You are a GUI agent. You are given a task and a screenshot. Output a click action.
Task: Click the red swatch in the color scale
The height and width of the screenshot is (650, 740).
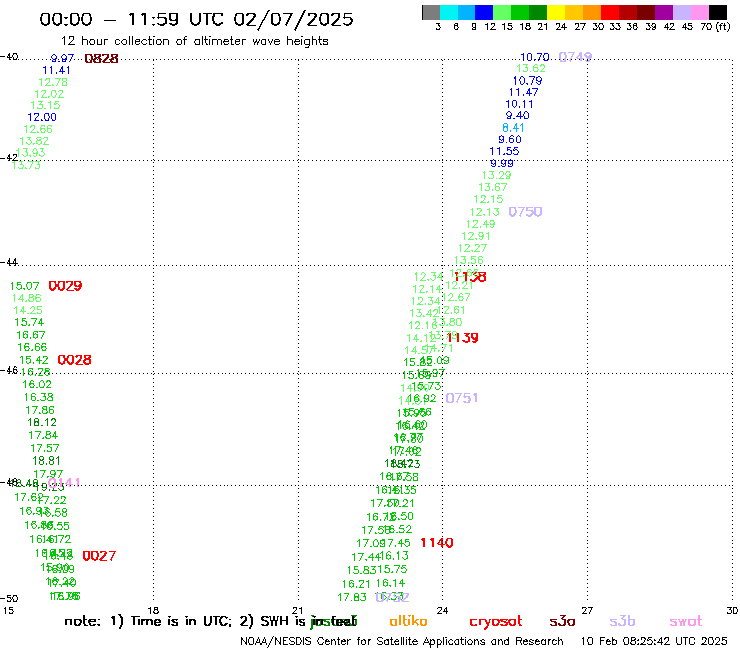(x=610, y=12)
